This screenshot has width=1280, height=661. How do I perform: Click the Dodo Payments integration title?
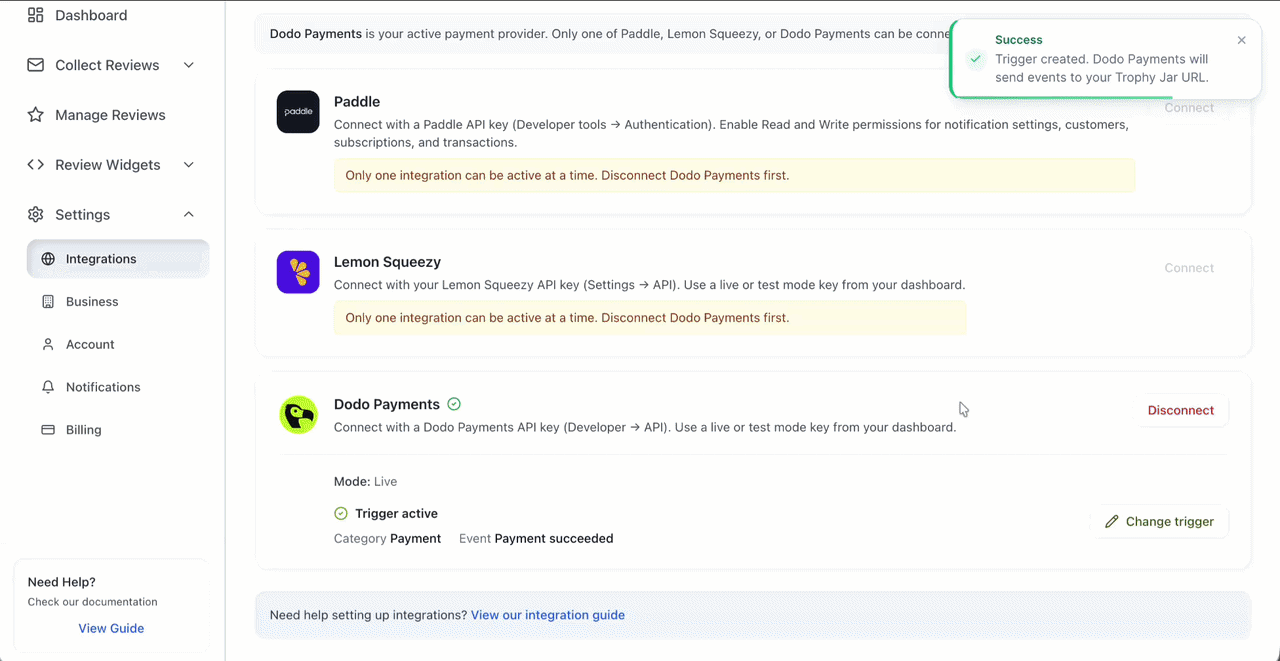click(x=387, y=404)
